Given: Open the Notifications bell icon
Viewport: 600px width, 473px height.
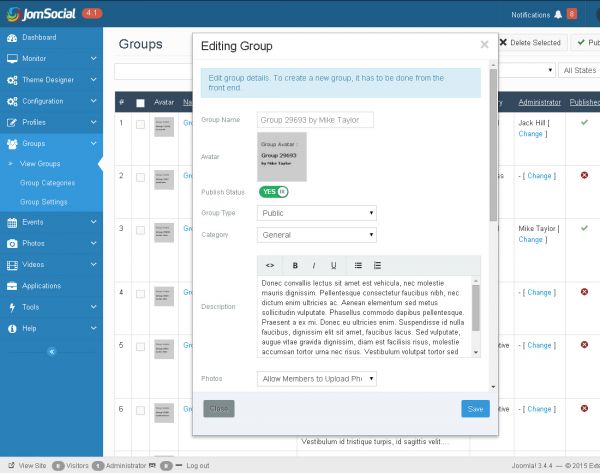Looking at the screenshot, I should [x=558, y=15].
